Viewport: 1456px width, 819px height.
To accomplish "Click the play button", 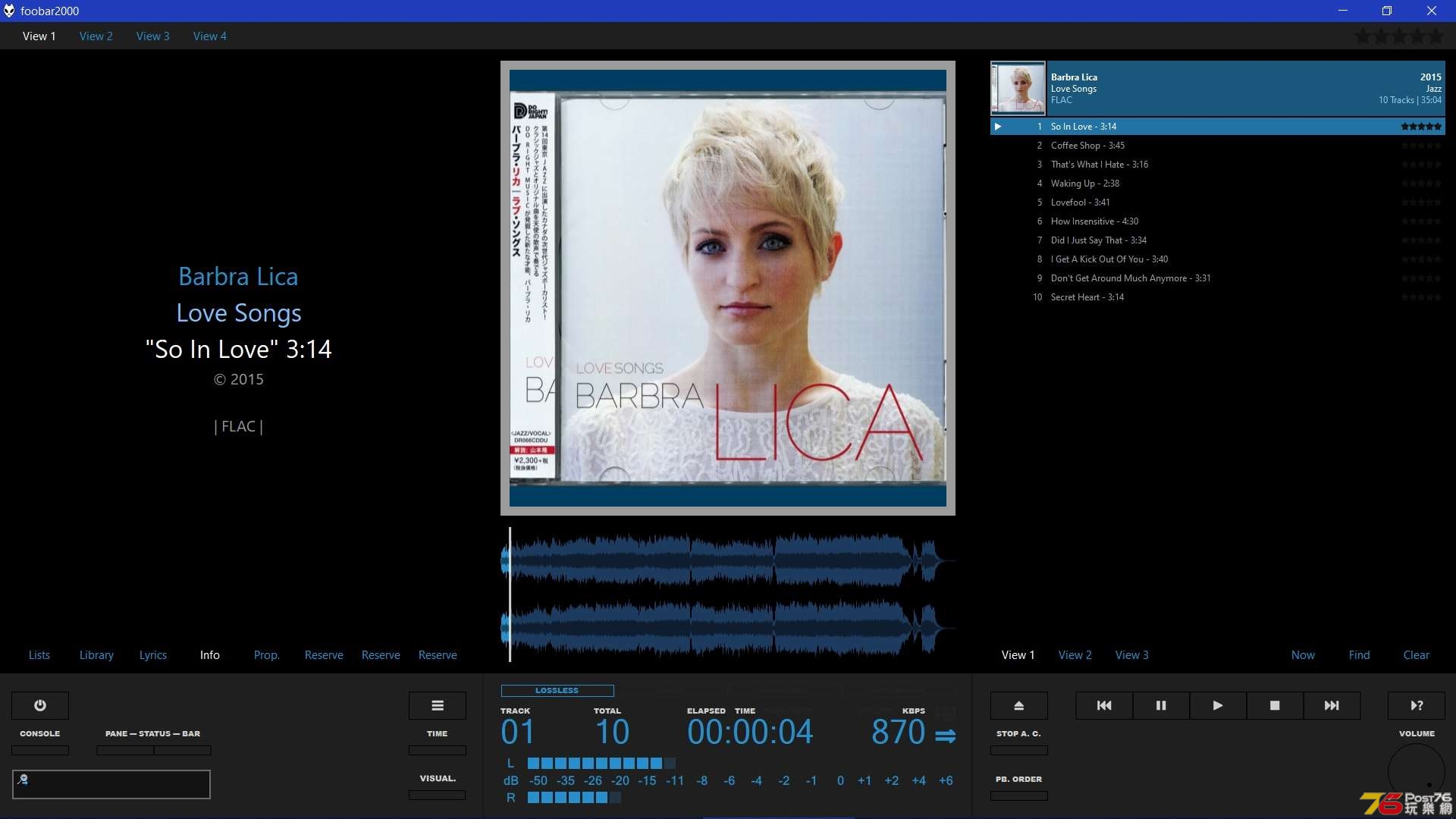I will [x=1218, y=705].
